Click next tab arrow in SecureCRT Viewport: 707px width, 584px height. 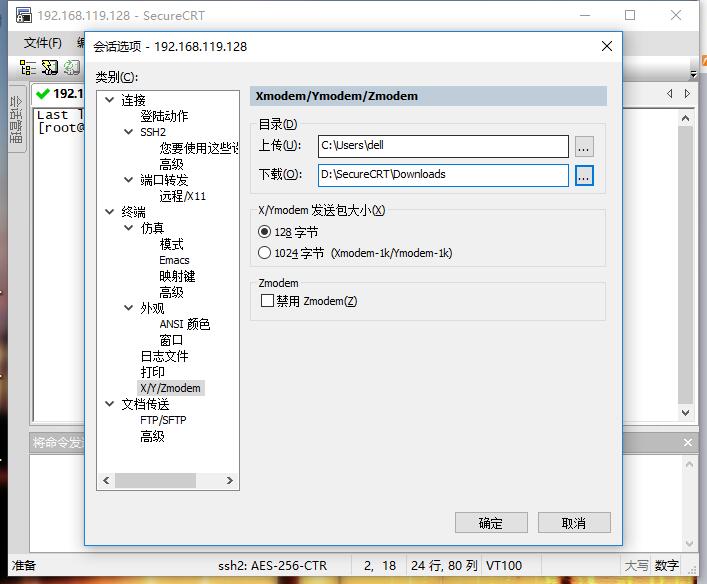687,94
